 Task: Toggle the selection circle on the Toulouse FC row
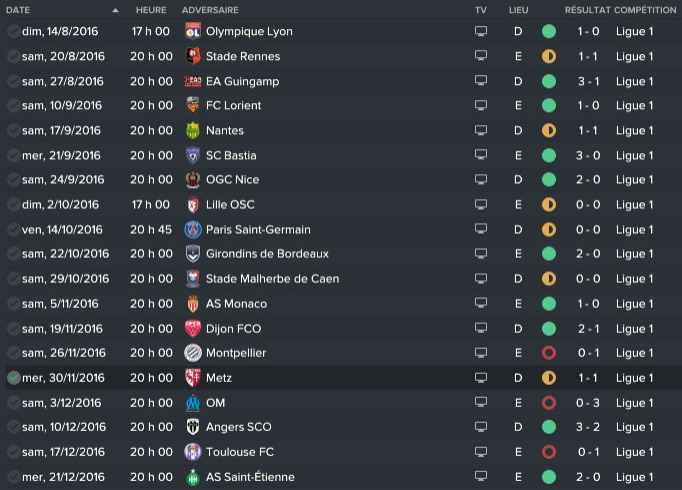13,452
